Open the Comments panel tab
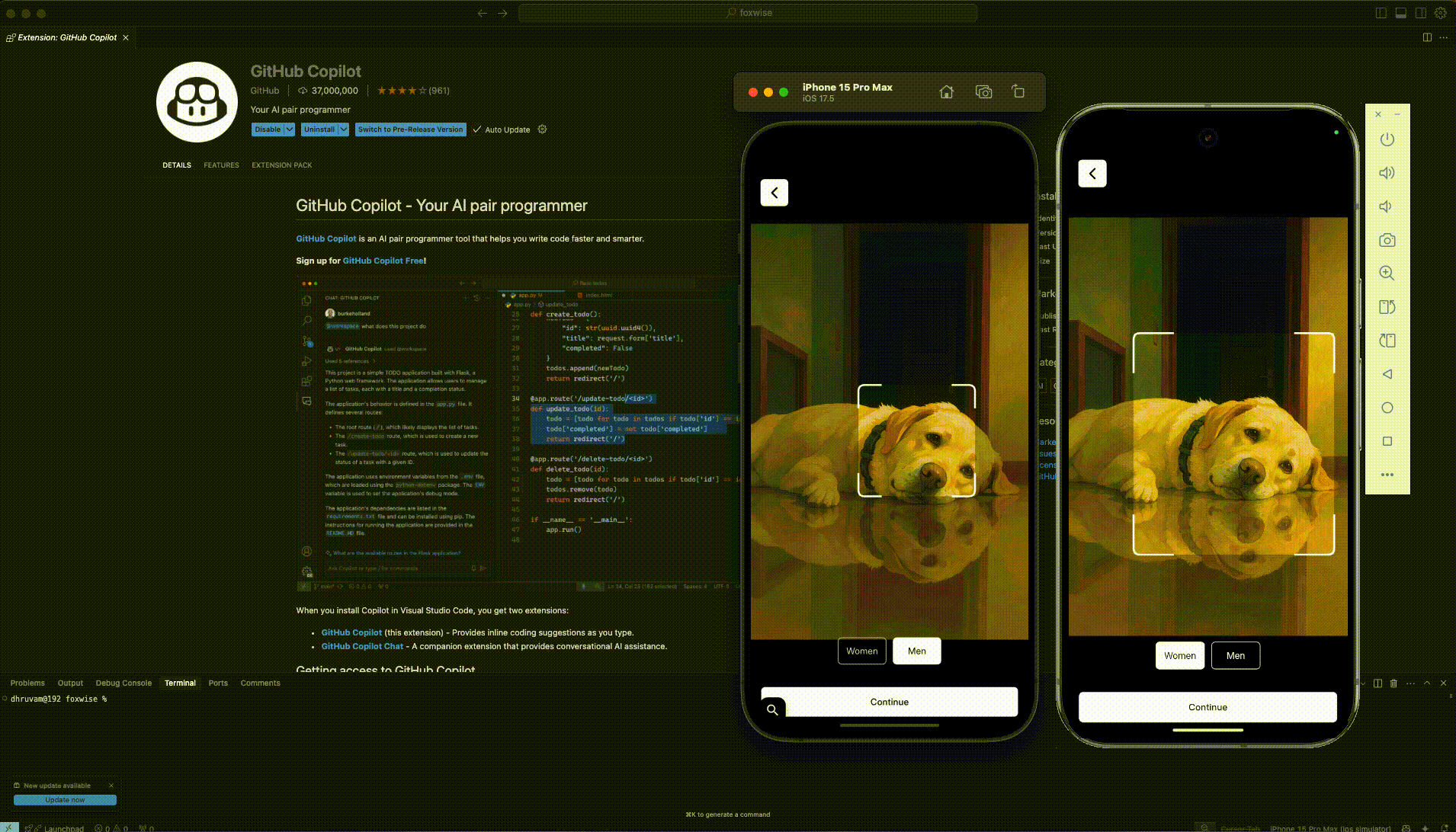 [x=260, y=683]
